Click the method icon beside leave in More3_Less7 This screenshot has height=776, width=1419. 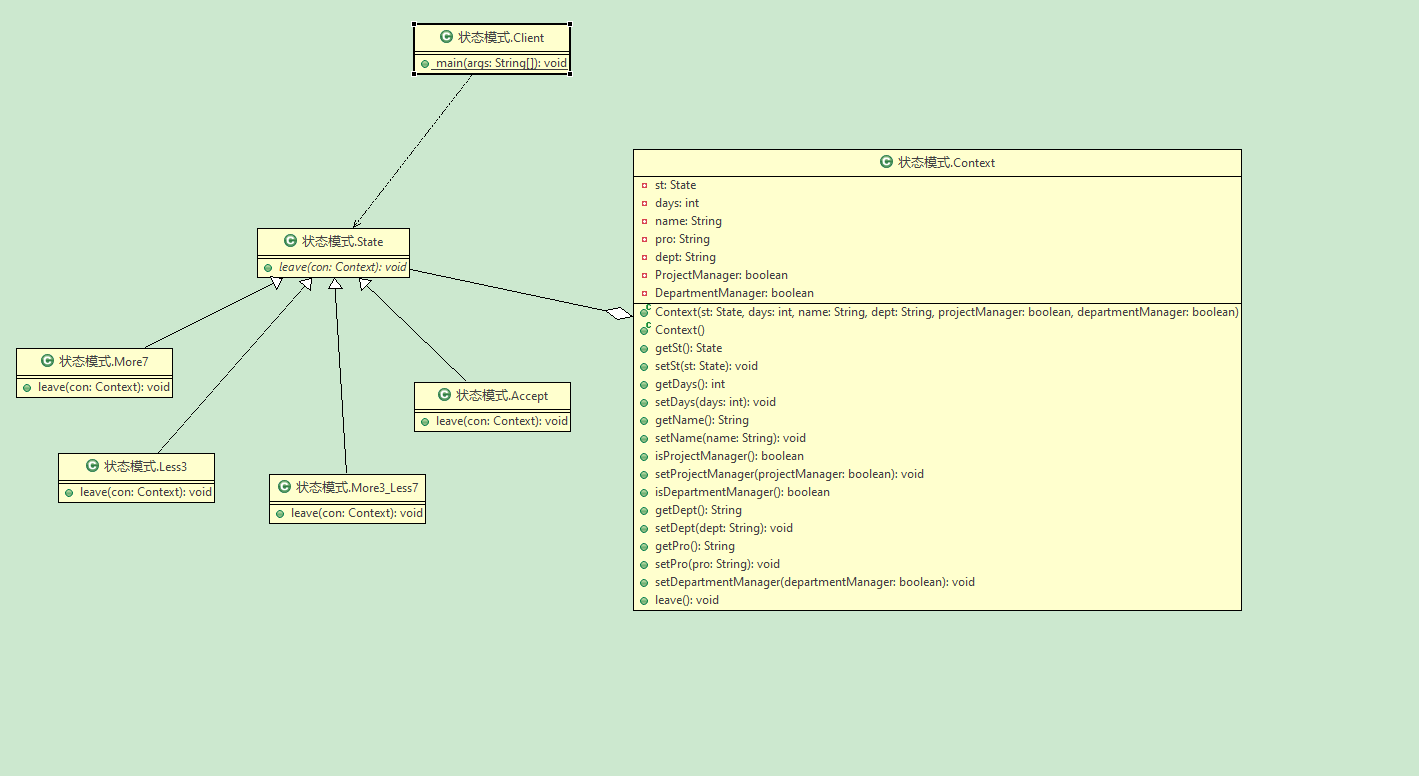pos(280,513)
